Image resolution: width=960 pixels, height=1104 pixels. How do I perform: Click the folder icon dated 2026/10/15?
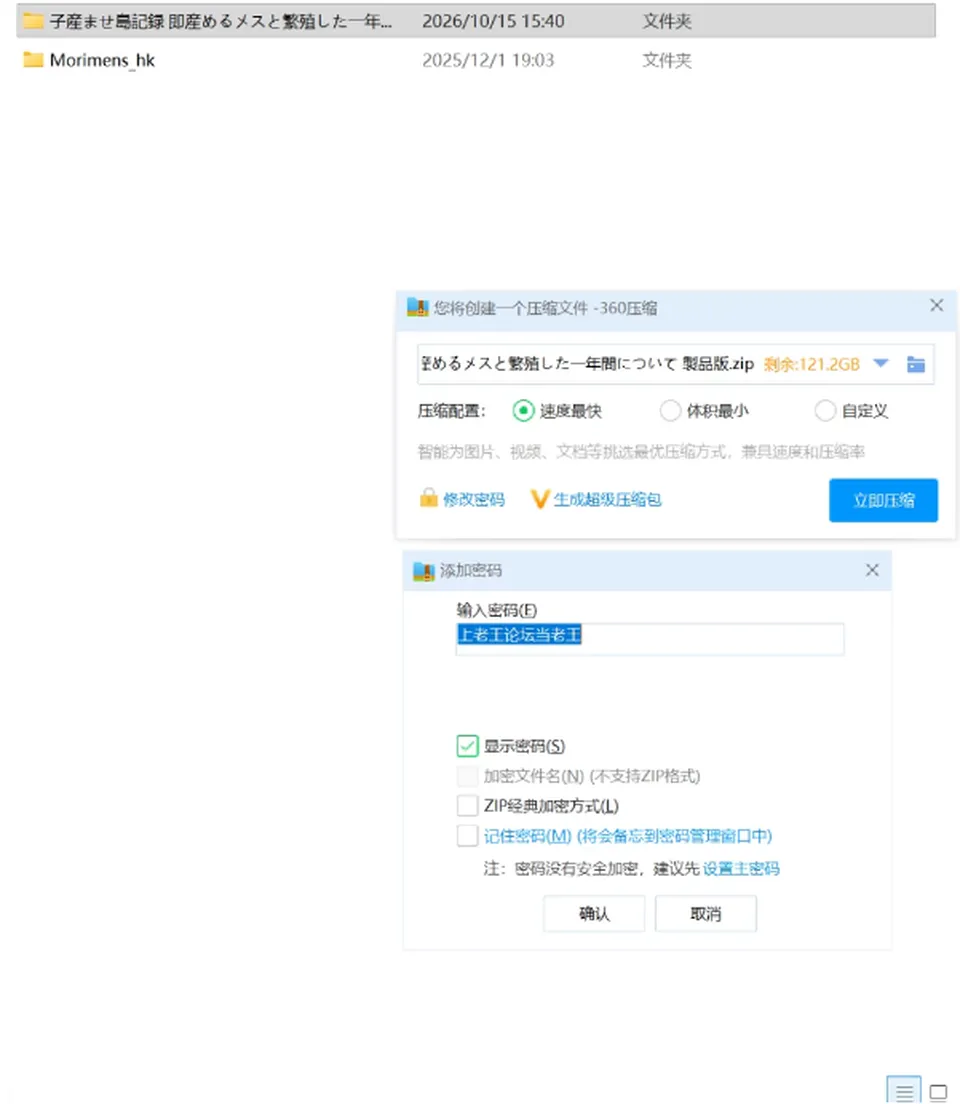coord(33,21)
